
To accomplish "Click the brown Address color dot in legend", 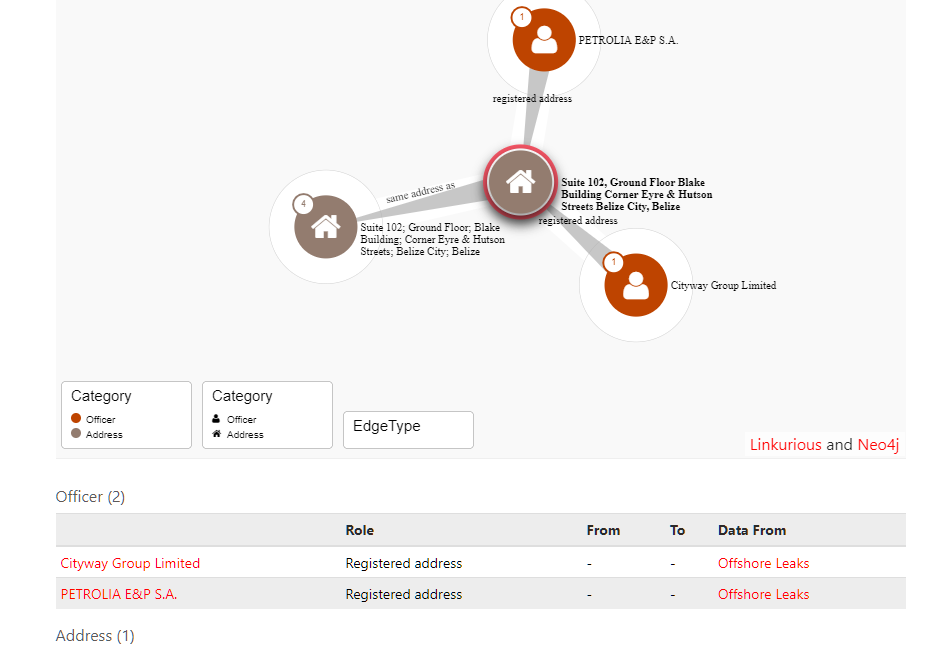I will (x=76, y=434).
